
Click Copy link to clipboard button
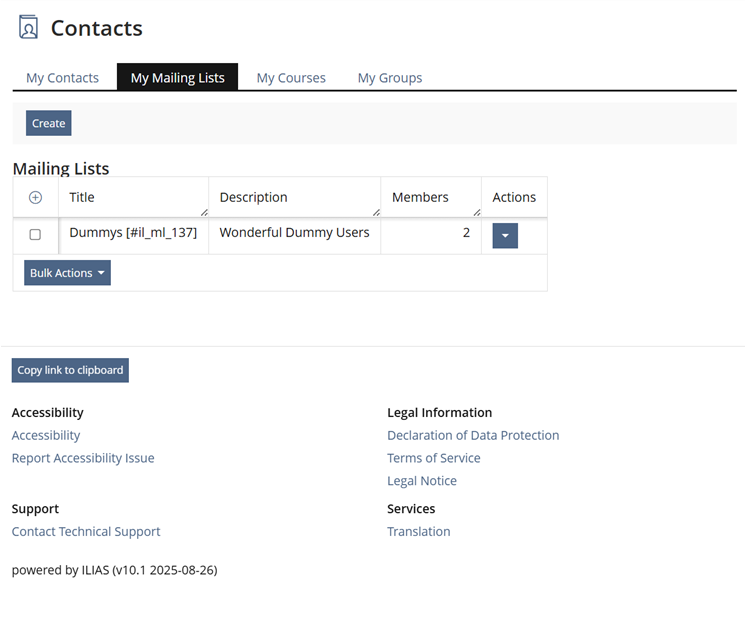[70, 370]
